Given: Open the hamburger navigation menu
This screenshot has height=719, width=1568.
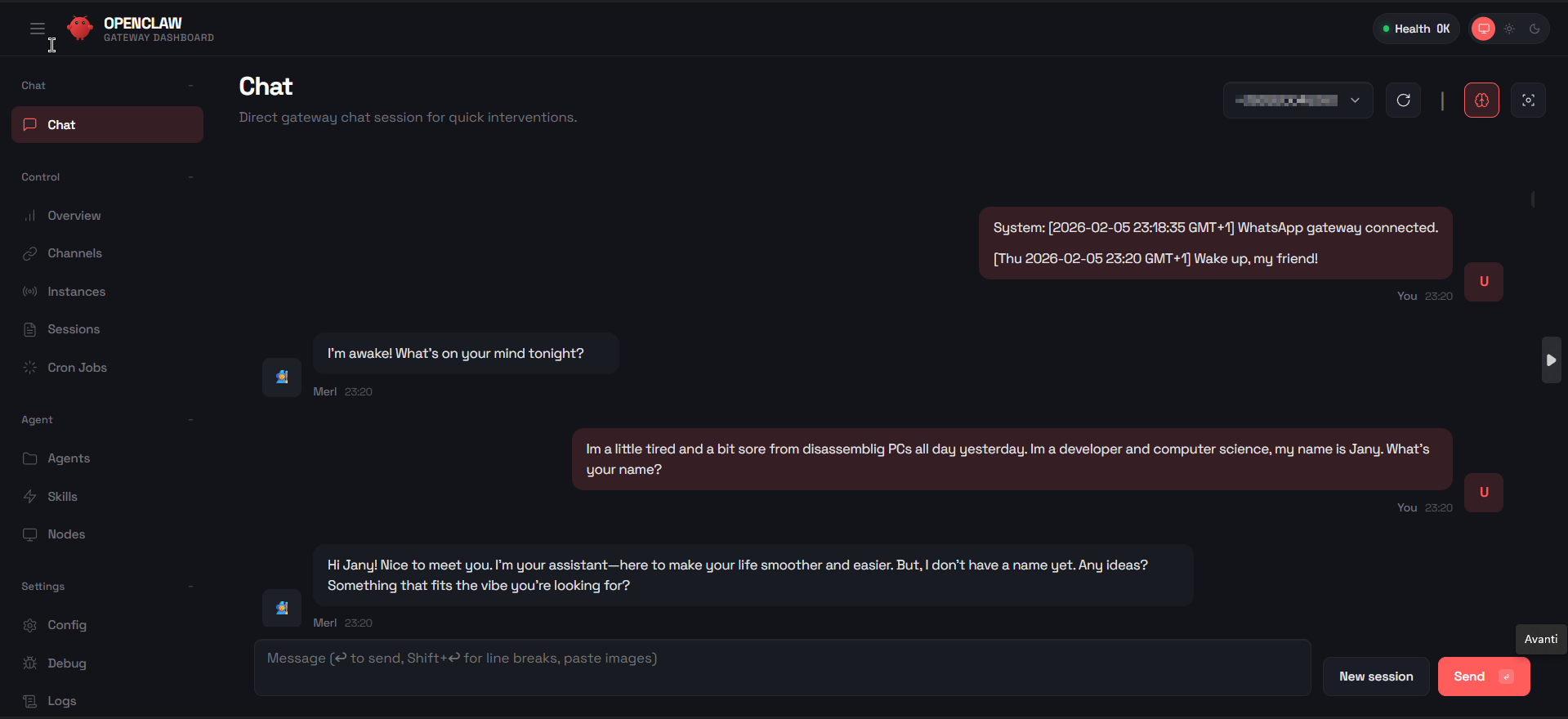Looking at the screenshot, I should pyautogui.click(x=38, y=29).
